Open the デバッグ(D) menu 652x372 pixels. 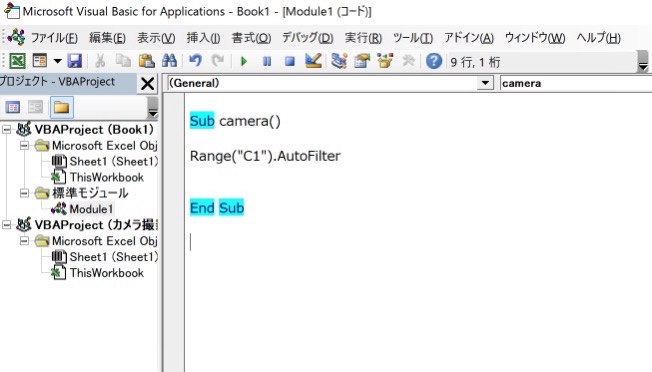(x=308, y=38)
